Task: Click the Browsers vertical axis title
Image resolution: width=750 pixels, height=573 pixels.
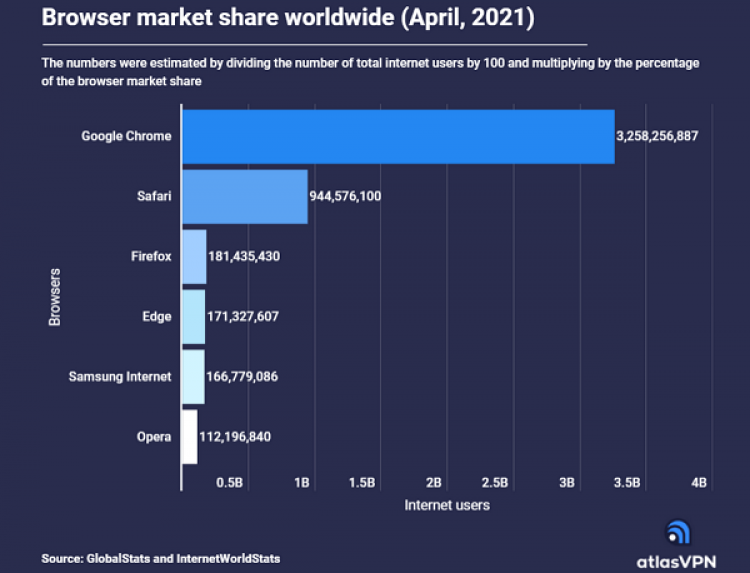Action: coord(55,296)
